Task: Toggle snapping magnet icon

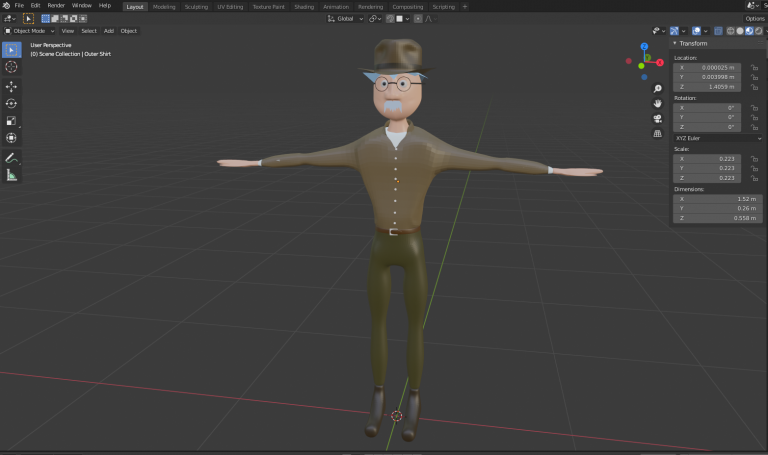Action: tap(390, 19)
